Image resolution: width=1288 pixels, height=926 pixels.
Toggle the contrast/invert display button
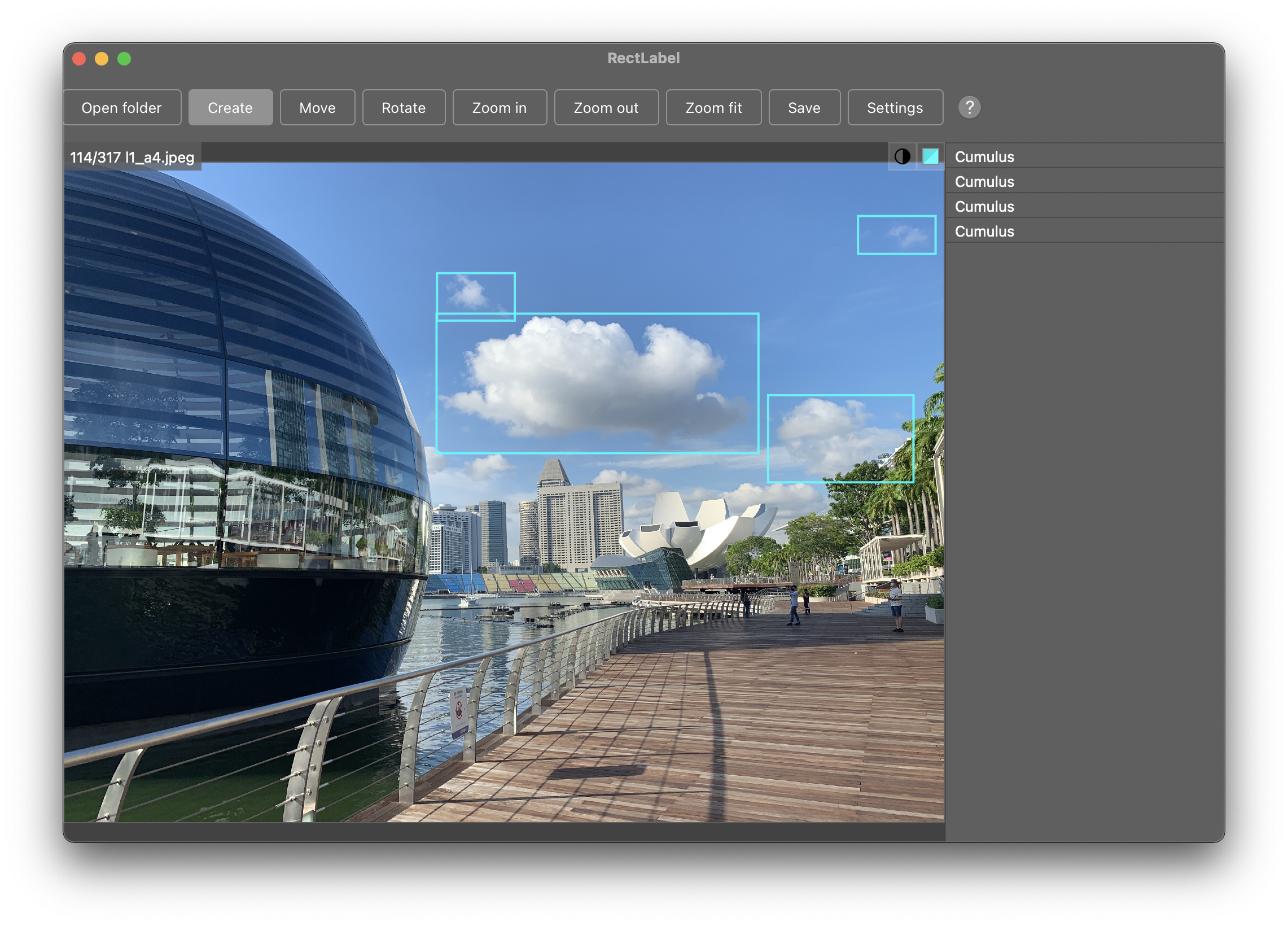click(x=902, y=156)
